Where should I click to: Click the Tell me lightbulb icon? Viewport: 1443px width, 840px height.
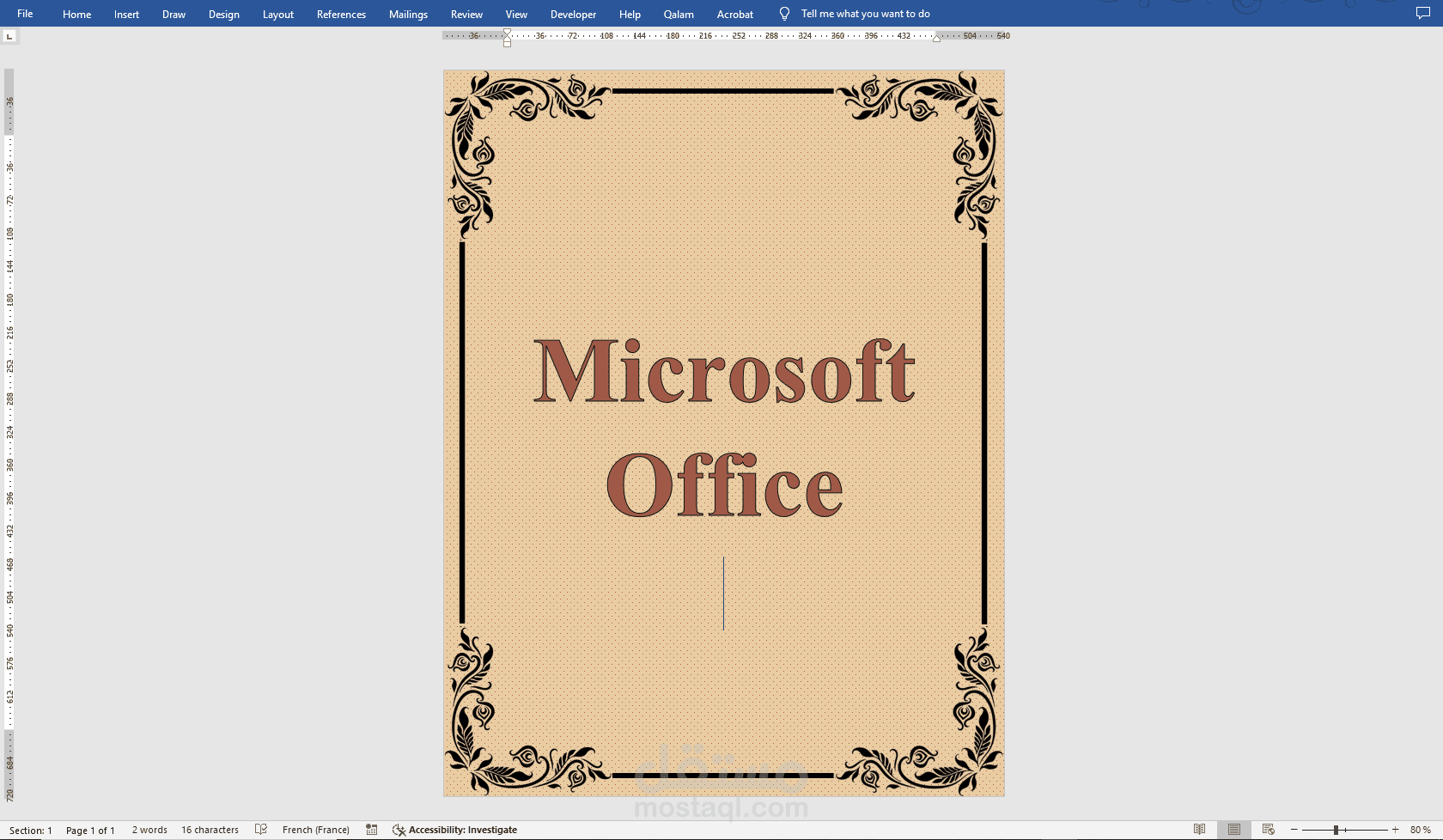click(784, 14)
